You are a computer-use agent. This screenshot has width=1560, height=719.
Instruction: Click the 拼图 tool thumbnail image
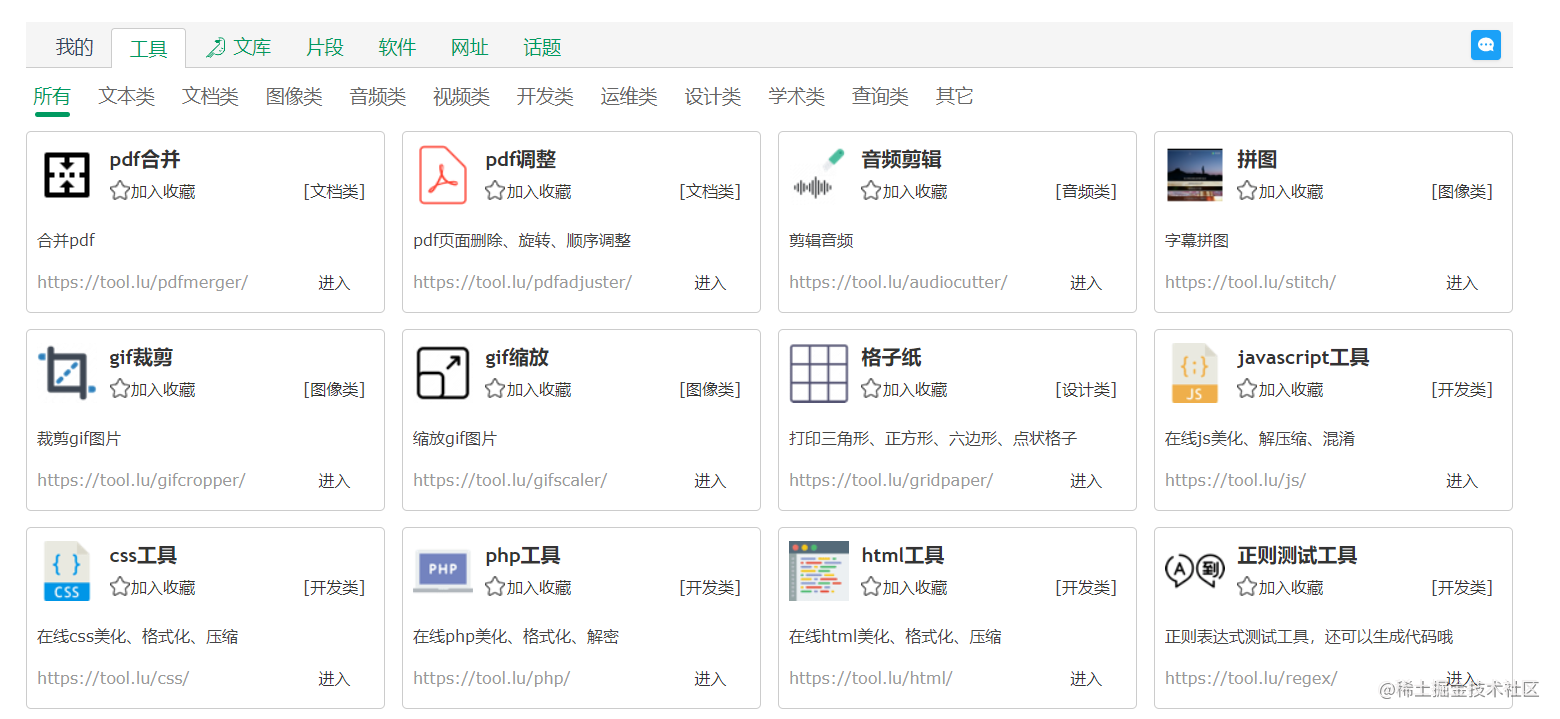click(x=1194, y=173)
